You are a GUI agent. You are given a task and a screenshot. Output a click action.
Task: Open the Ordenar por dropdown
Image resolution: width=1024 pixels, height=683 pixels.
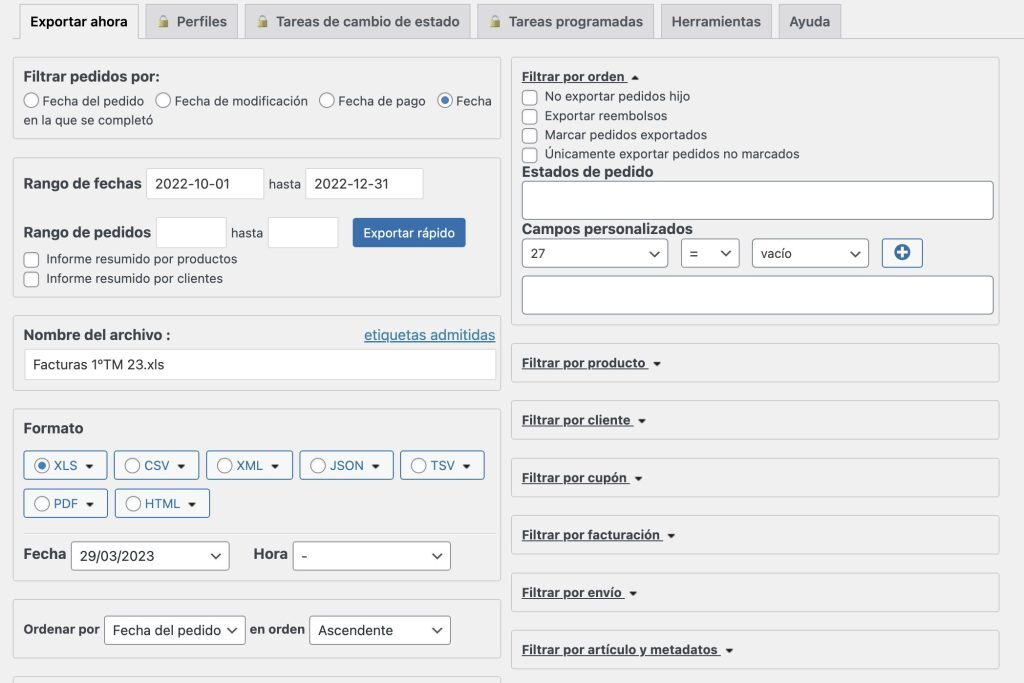tap(174, 630)
